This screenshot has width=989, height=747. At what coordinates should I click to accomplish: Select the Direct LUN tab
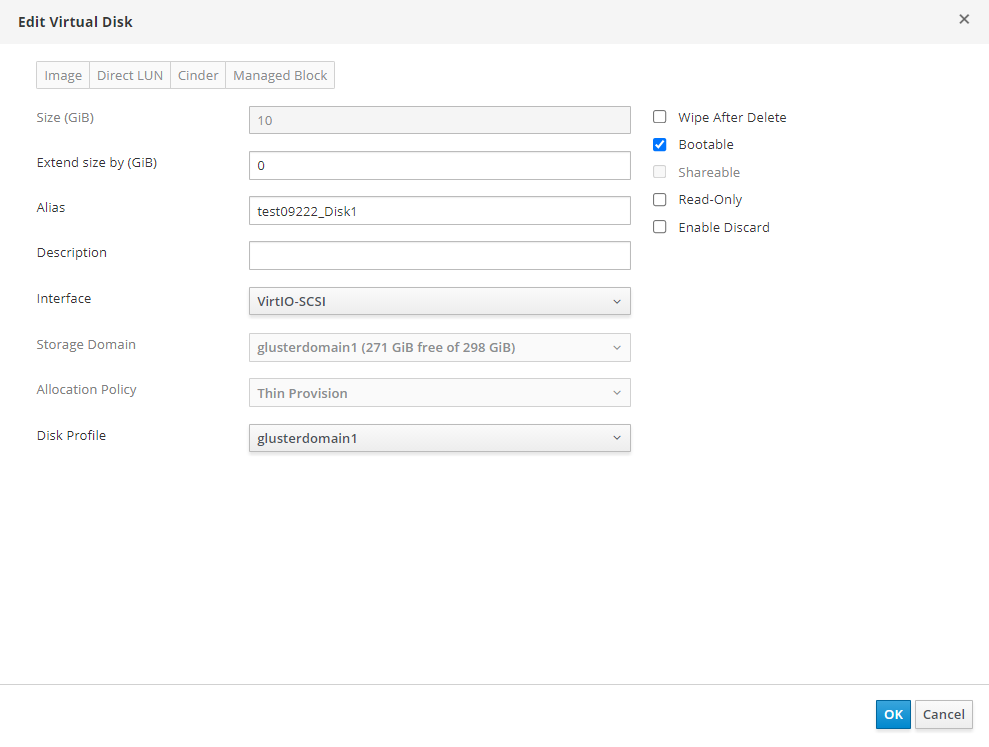130,76
